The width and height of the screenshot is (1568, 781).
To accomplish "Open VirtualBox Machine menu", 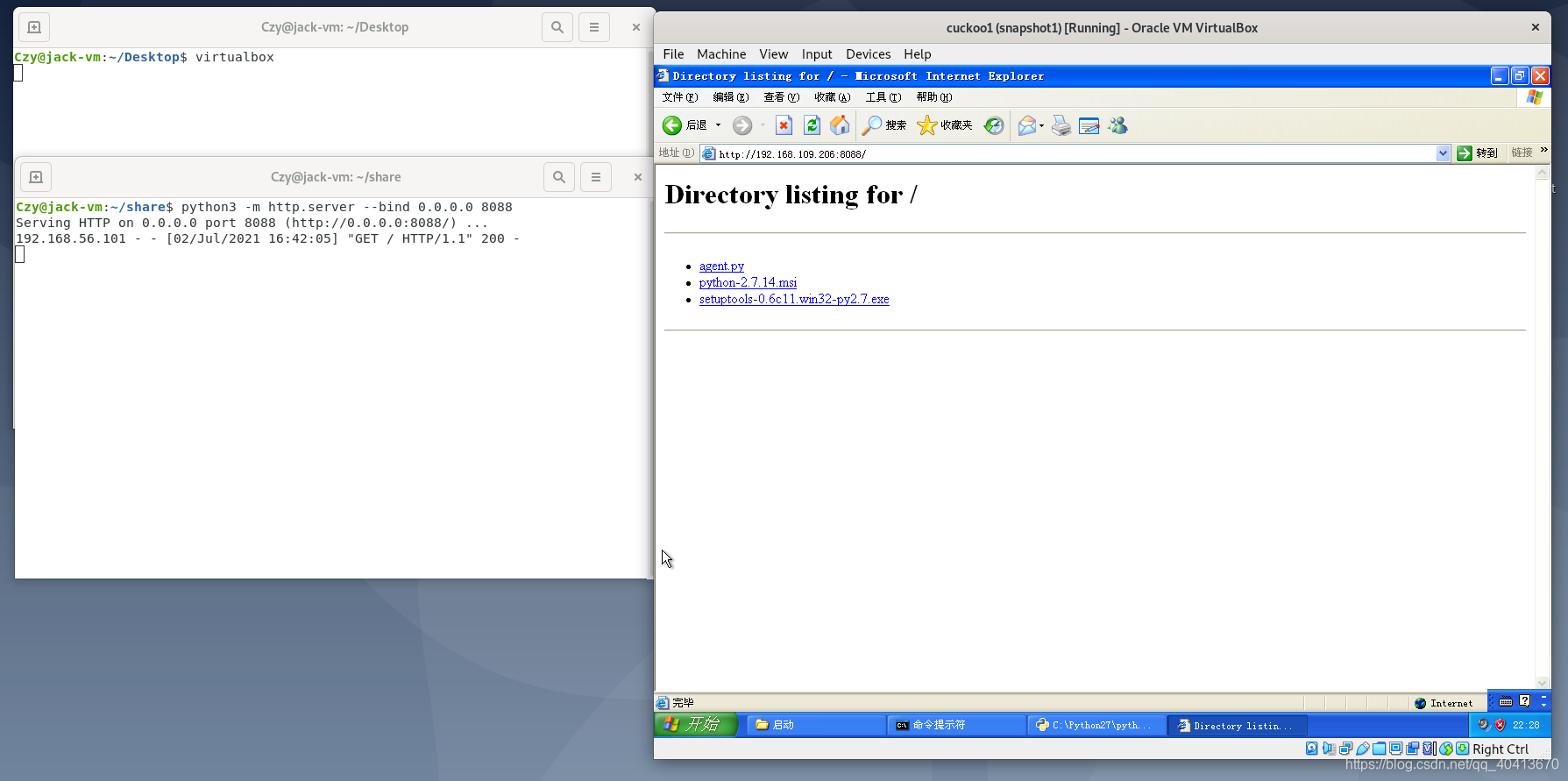I will click(721, 54).
